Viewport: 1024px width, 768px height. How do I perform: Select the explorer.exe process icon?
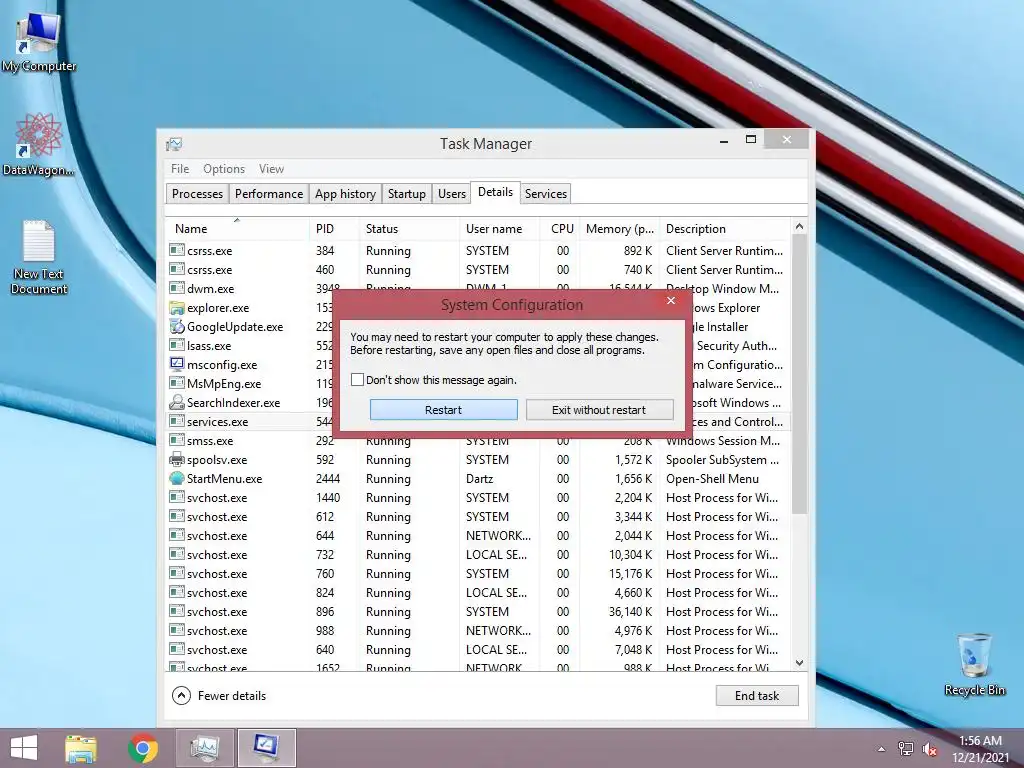[176, 308]
